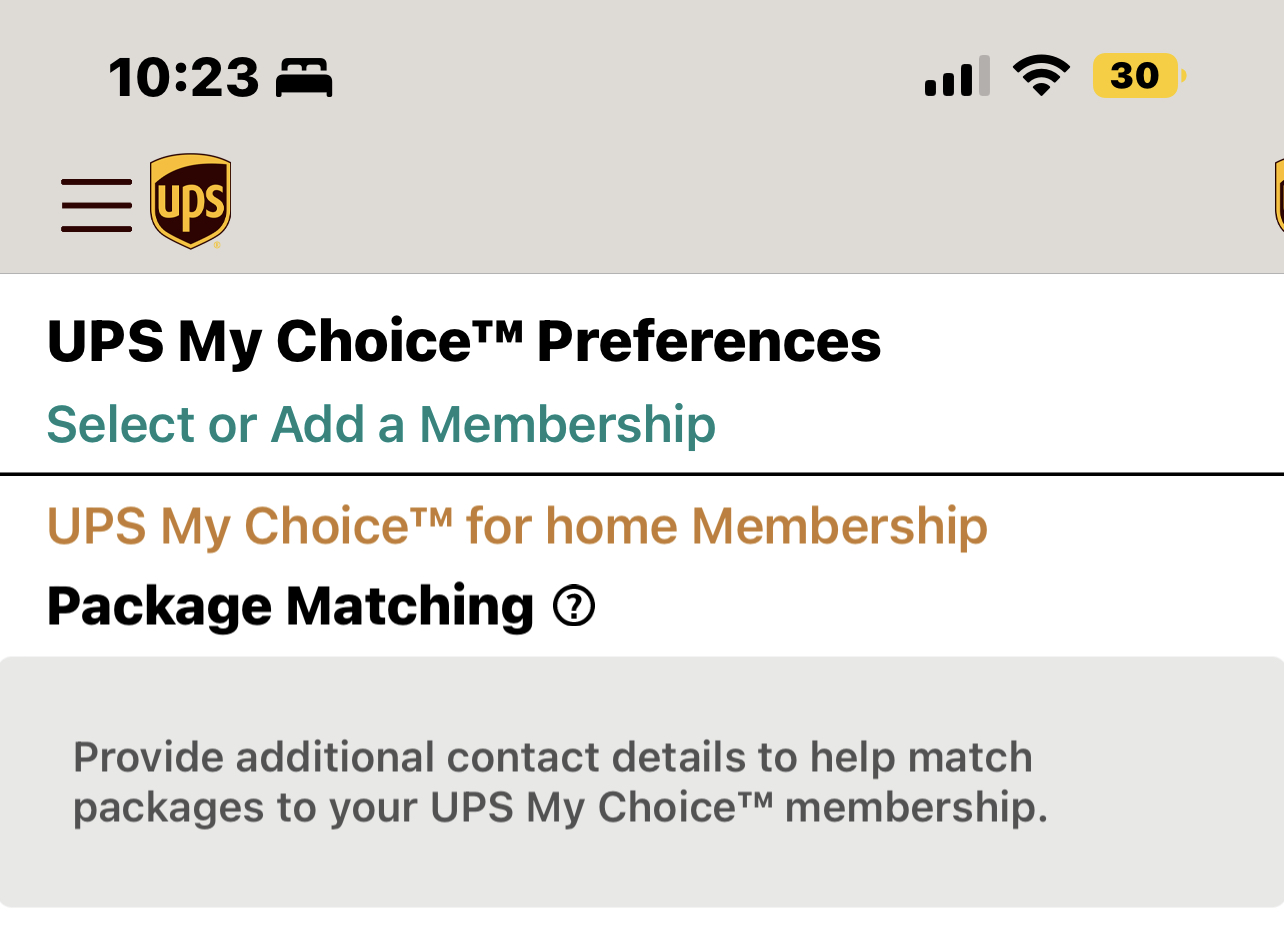Tap the cellular signal bars
This screenshot has height=931, width=1284.
[957, 77]
